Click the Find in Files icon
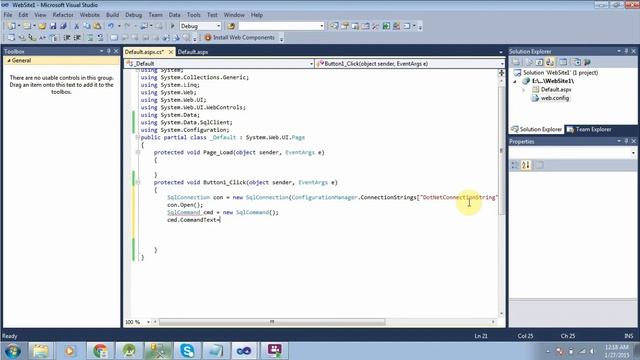This screenshot has width=640, height=360. [231, 26]
